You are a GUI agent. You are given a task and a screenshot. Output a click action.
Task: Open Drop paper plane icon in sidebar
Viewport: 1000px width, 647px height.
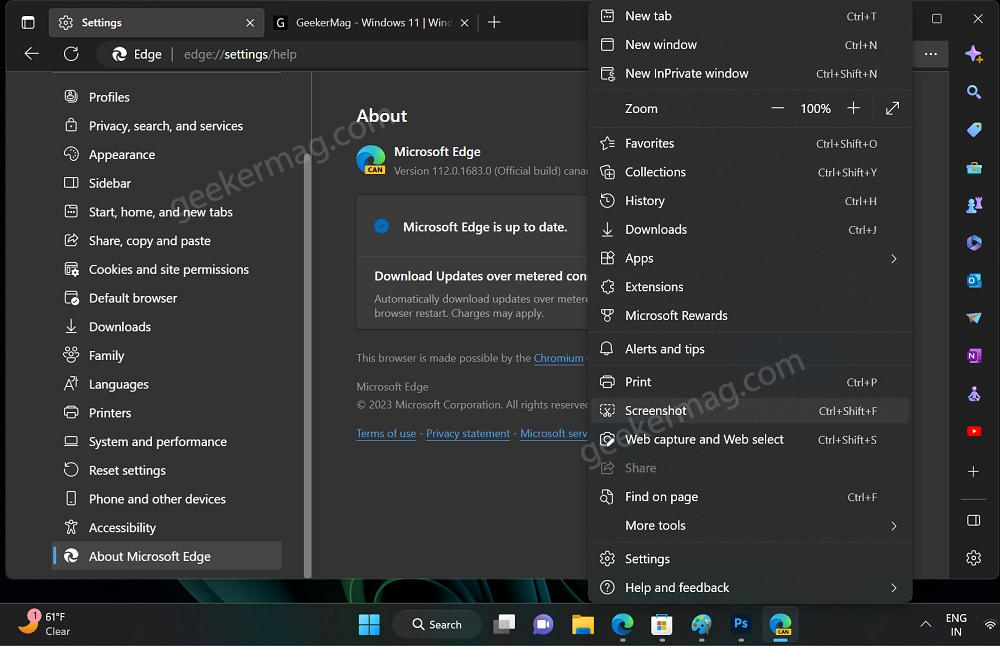(973, 318)
